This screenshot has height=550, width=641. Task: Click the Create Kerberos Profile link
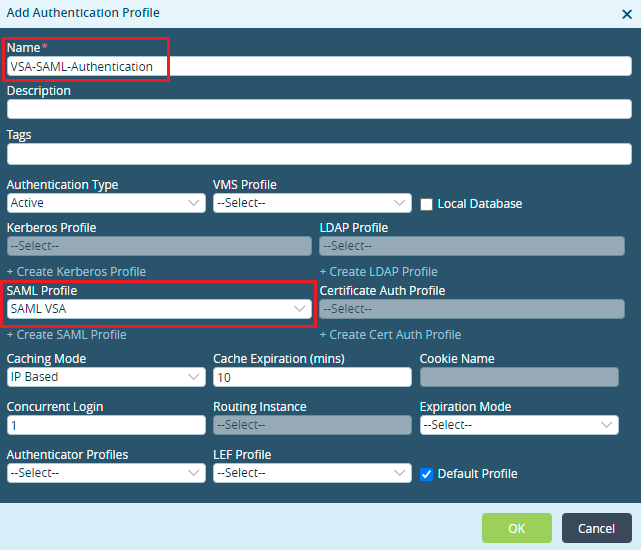coord(76,272)
